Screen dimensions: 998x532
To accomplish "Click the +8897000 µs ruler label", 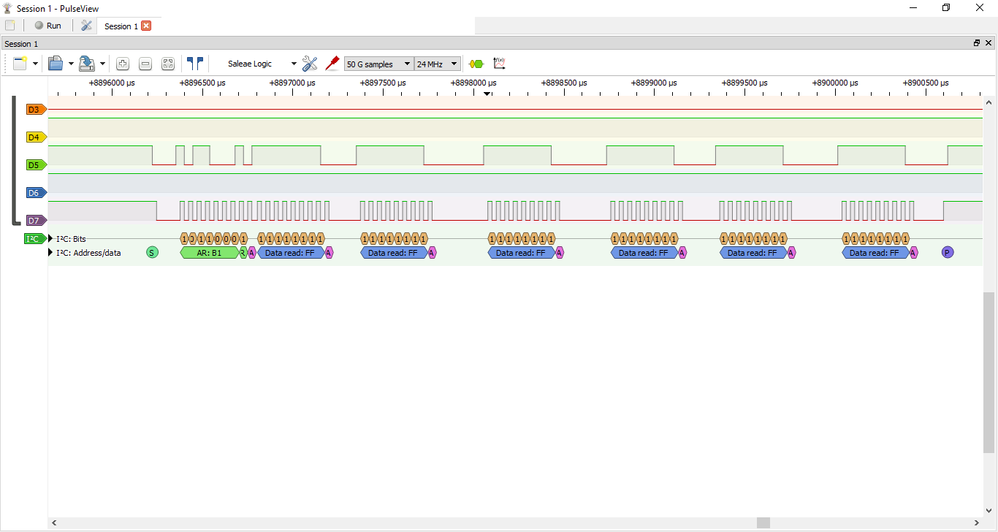I will coord(293,83).
